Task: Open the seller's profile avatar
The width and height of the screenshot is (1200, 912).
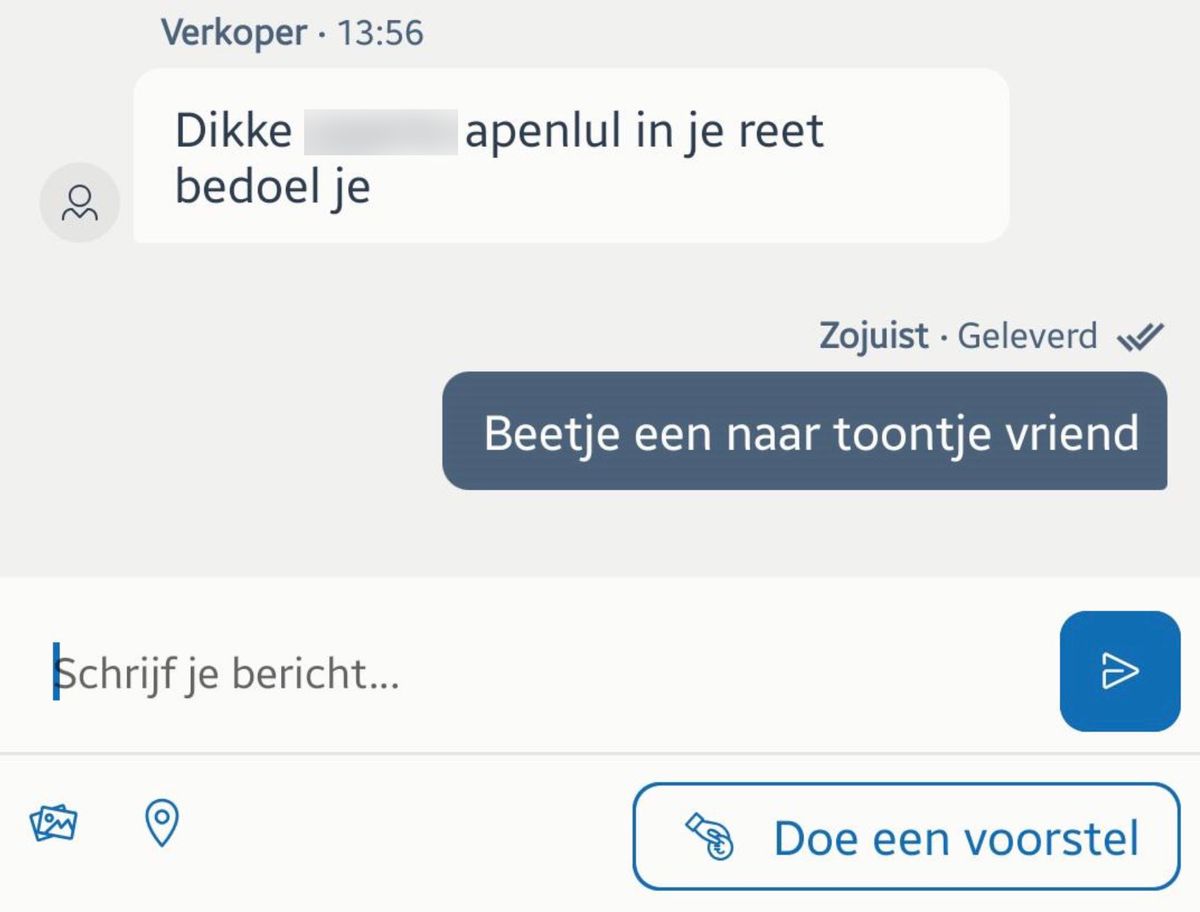Action: point(79,203)
